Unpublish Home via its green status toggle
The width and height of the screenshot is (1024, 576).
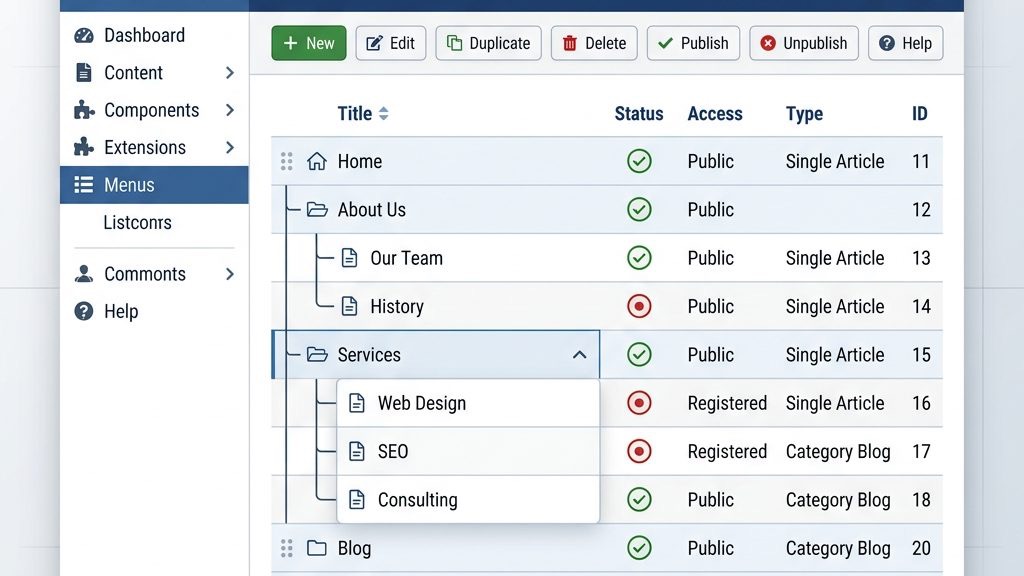pyautogui.click(x=639, y=161)
